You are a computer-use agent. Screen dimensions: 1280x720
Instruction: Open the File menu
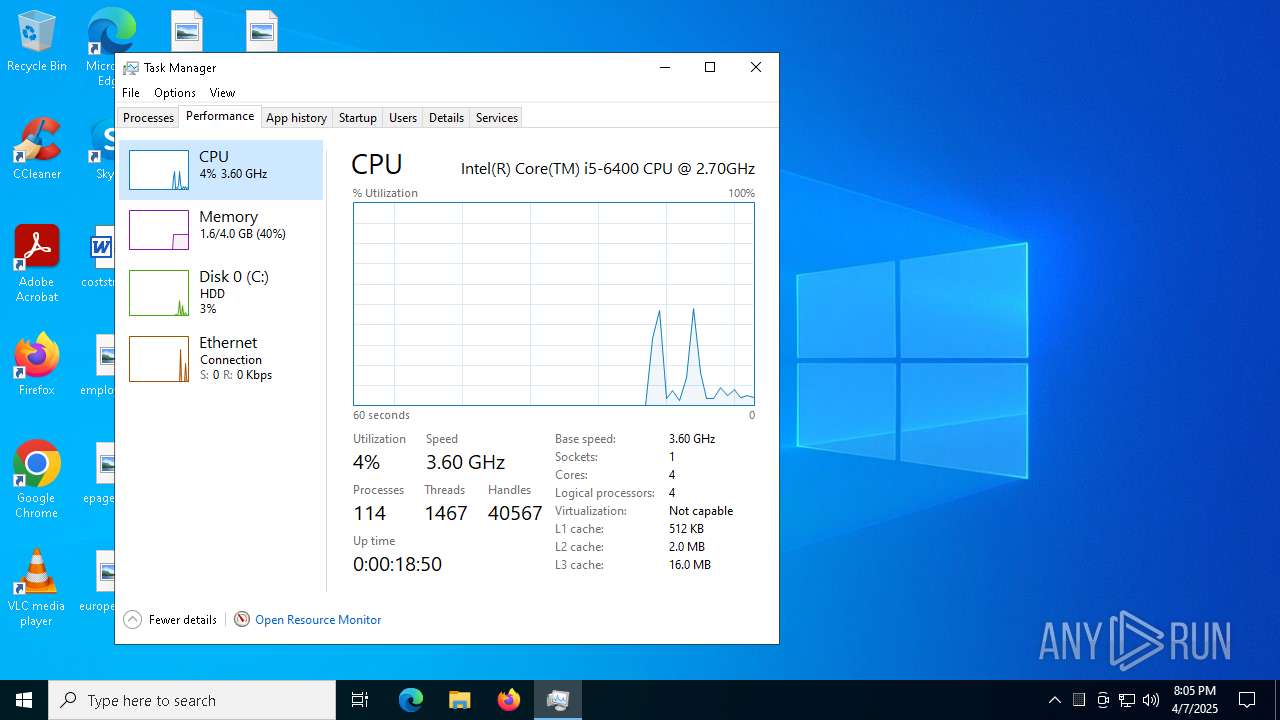pos(131,93)
